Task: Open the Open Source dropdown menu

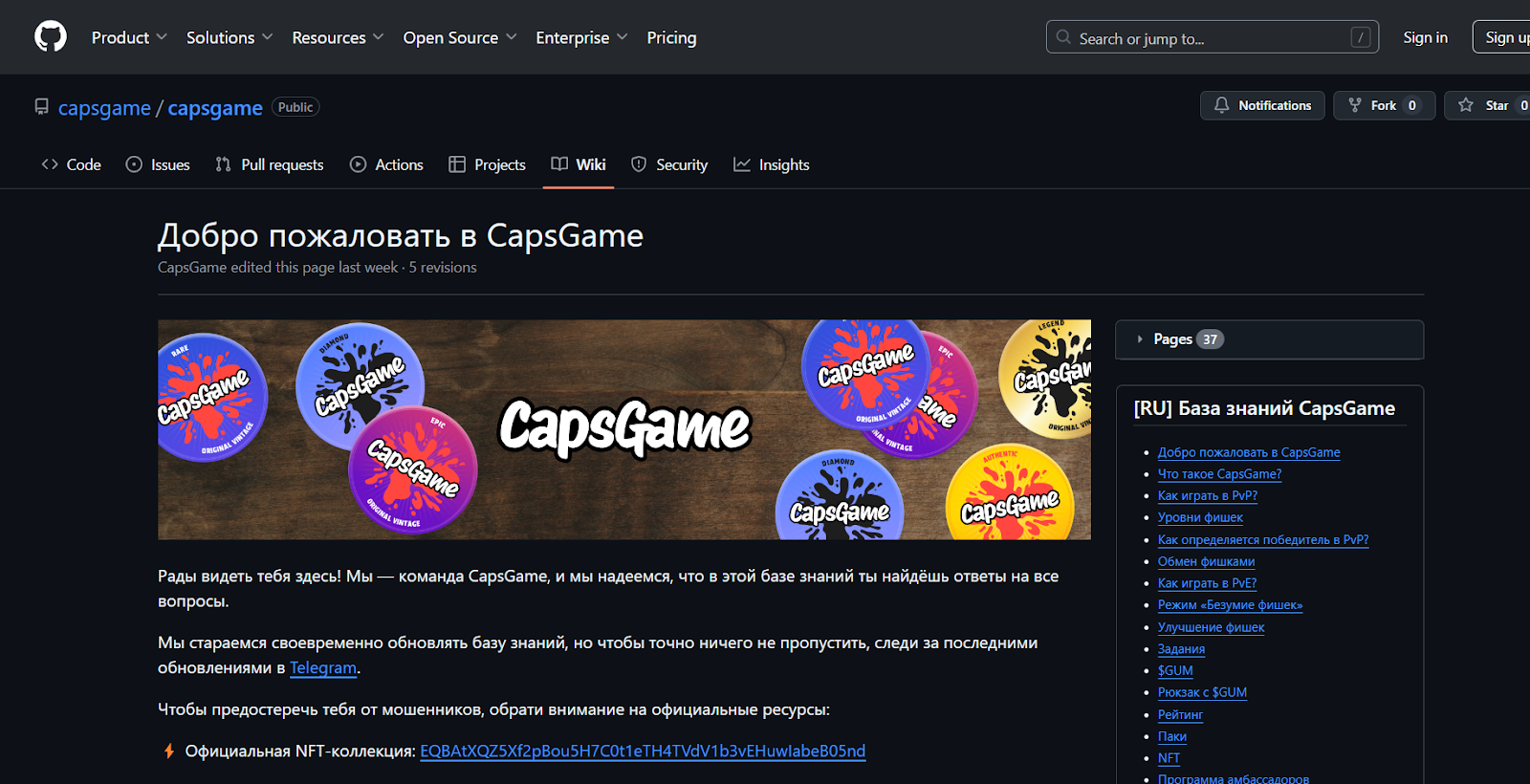Action: [x=460, y=37]
